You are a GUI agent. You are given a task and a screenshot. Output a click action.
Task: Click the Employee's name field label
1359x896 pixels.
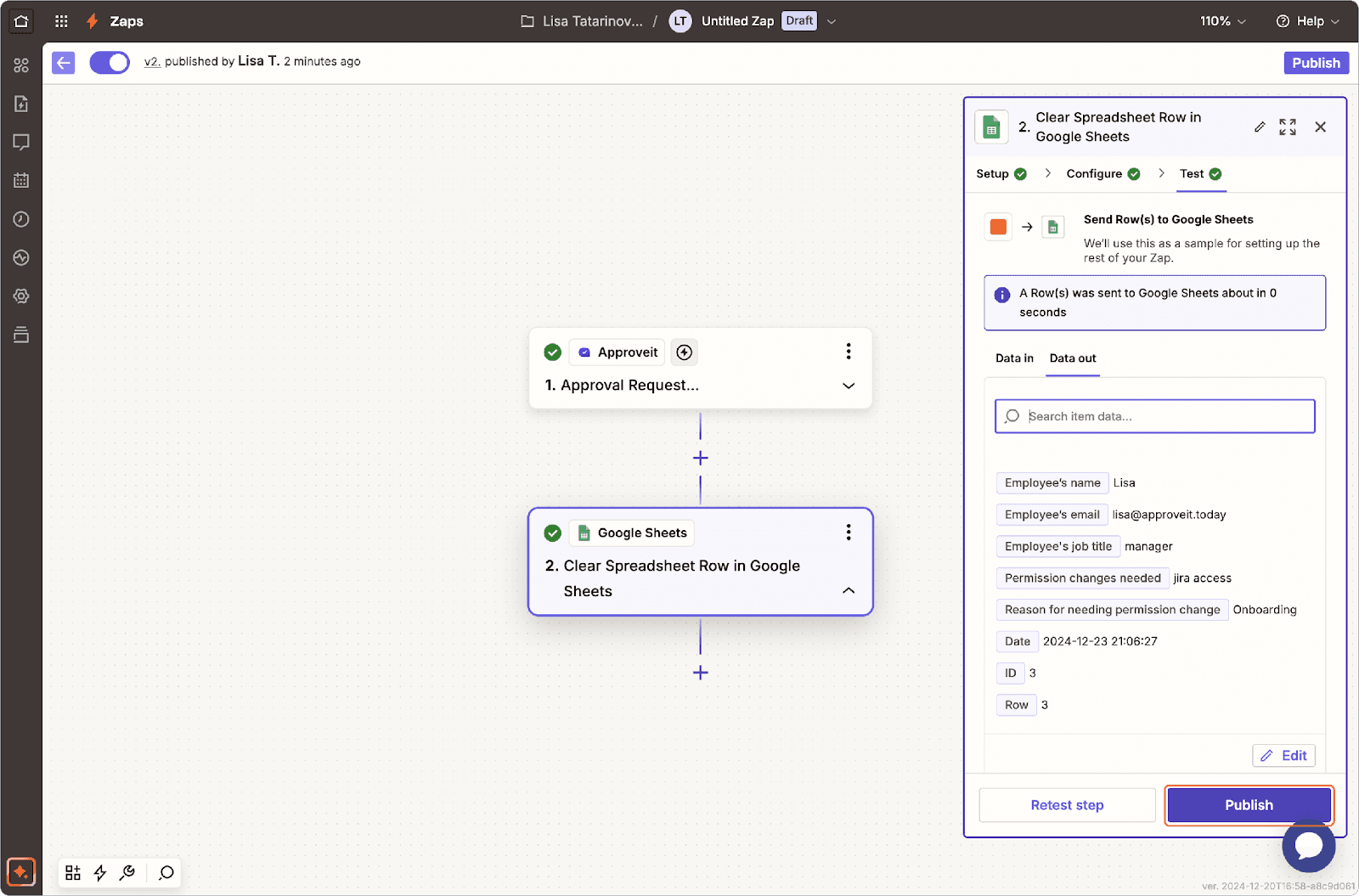(1052, 483)
